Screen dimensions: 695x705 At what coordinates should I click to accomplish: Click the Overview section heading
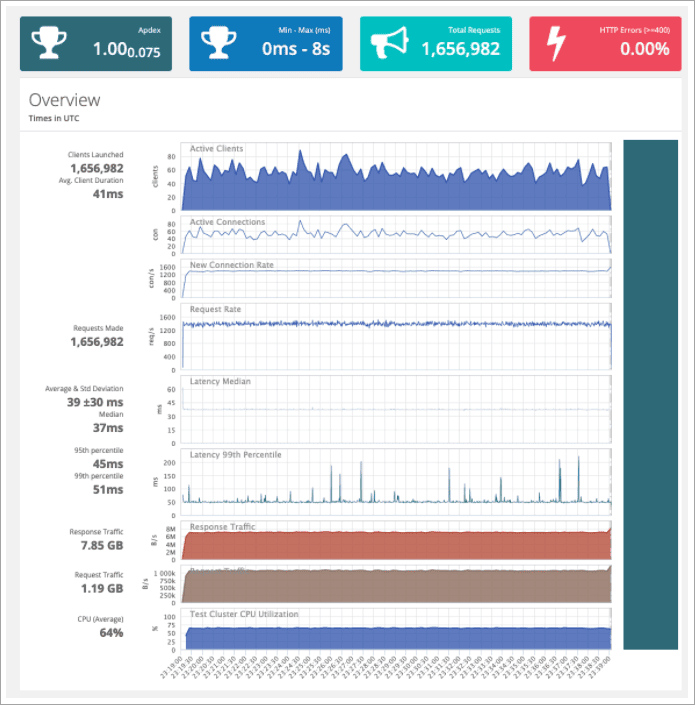point(64,100)
